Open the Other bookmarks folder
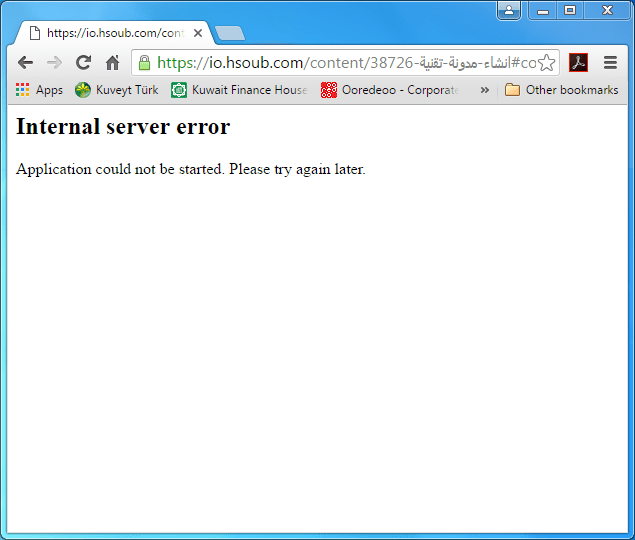Viewport: 635px width, 540px height. point(561,90)
